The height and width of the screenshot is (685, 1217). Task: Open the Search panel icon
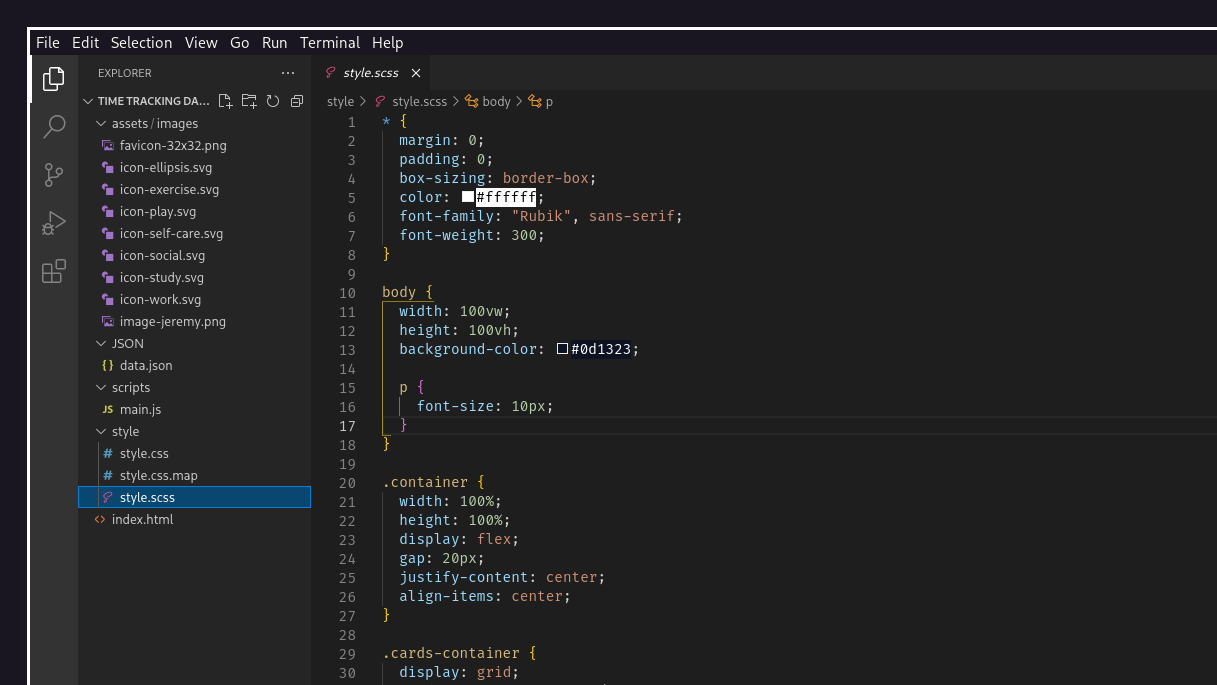point(53,126)
